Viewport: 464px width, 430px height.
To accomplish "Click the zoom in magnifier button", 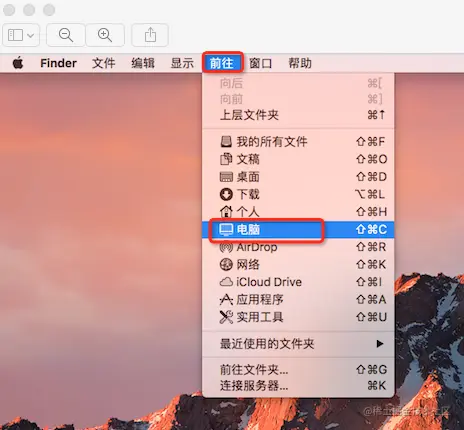I will tap(105, 35).
